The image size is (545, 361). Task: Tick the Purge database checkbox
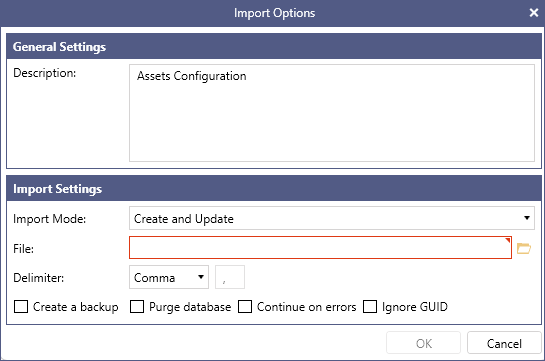[x=137, y=307]
